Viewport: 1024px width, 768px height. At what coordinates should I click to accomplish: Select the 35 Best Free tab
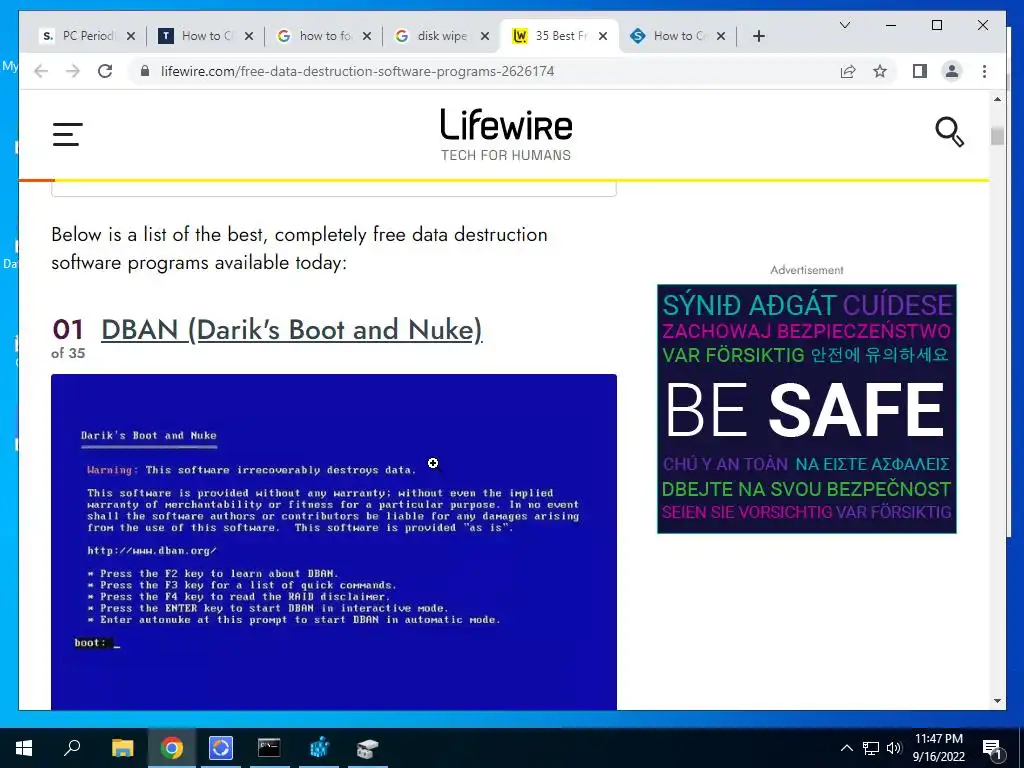(559, 36)
